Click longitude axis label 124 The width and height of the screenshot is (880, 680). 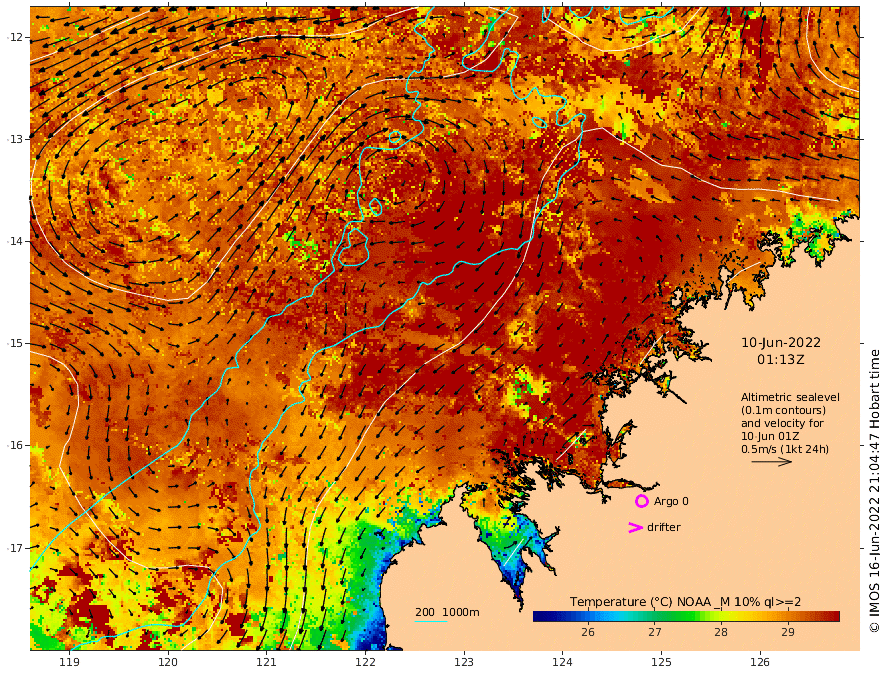[562, 662]
